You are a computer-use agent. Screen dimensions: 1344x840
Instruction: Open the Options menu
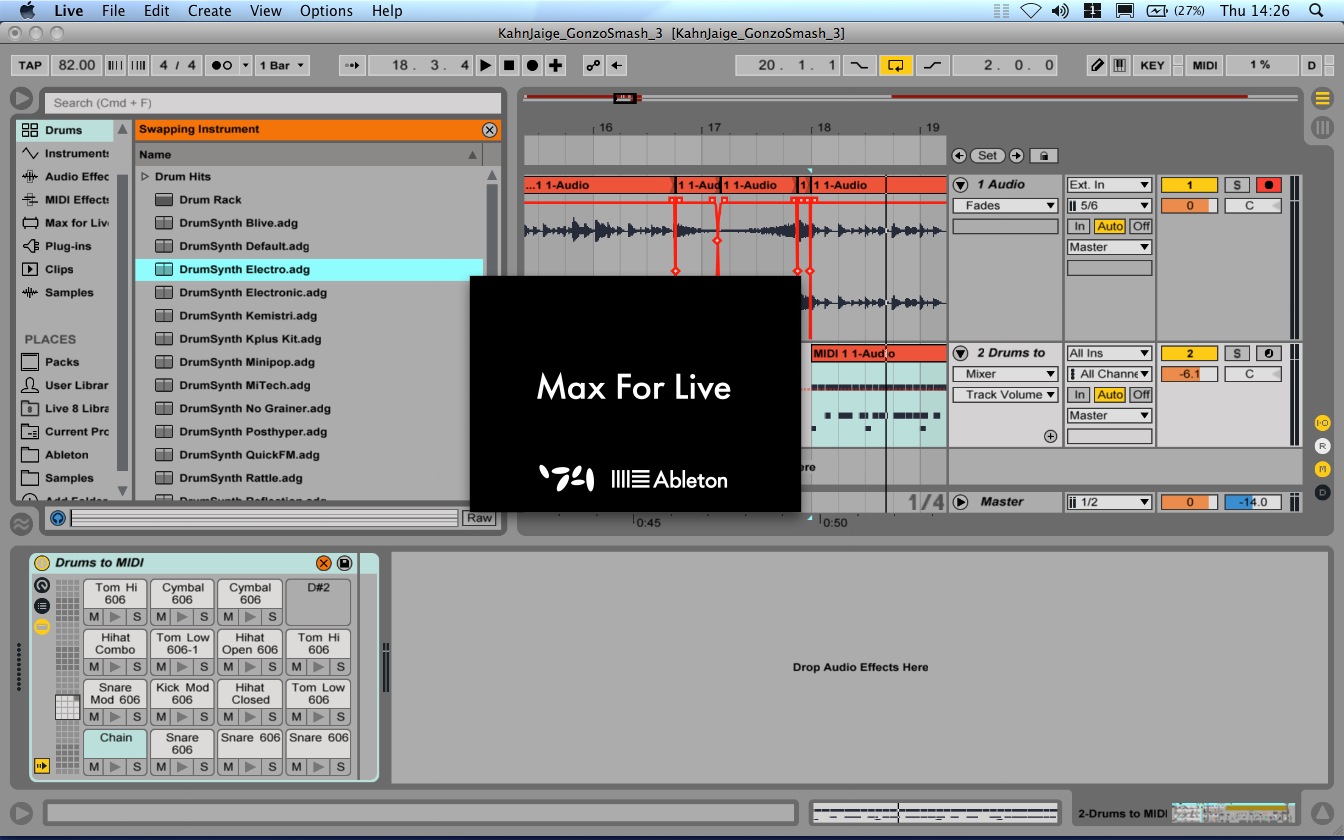click(326, 11)
